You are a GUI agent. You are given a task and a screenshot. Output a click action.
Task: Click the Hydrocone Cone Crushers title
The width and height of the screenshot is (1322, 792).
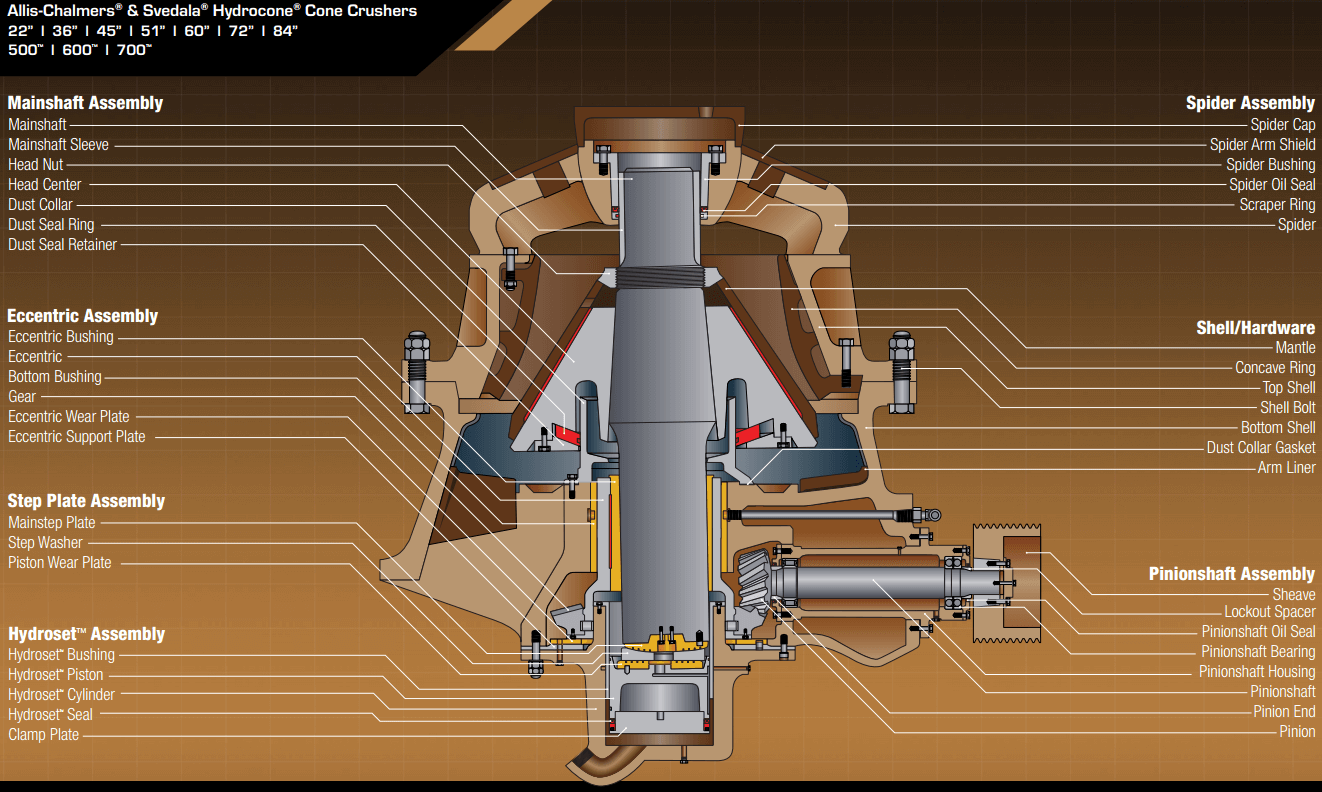[x=213, y=11]
